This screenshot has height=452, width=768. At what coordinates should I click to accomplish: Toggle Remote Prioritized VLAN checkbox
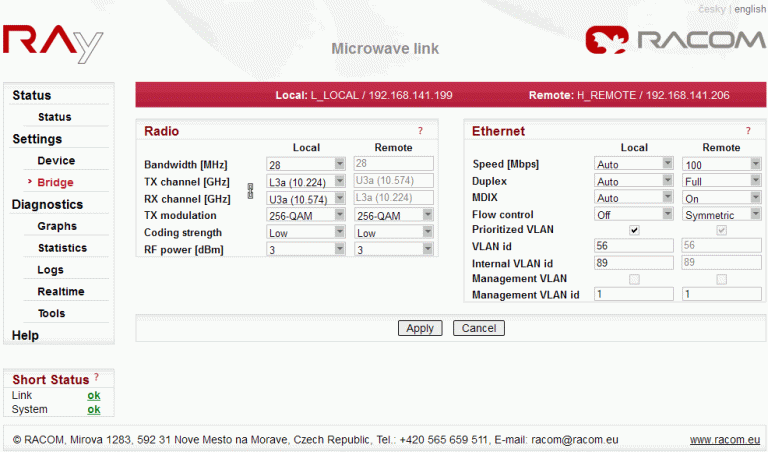(x=721, y=230)
